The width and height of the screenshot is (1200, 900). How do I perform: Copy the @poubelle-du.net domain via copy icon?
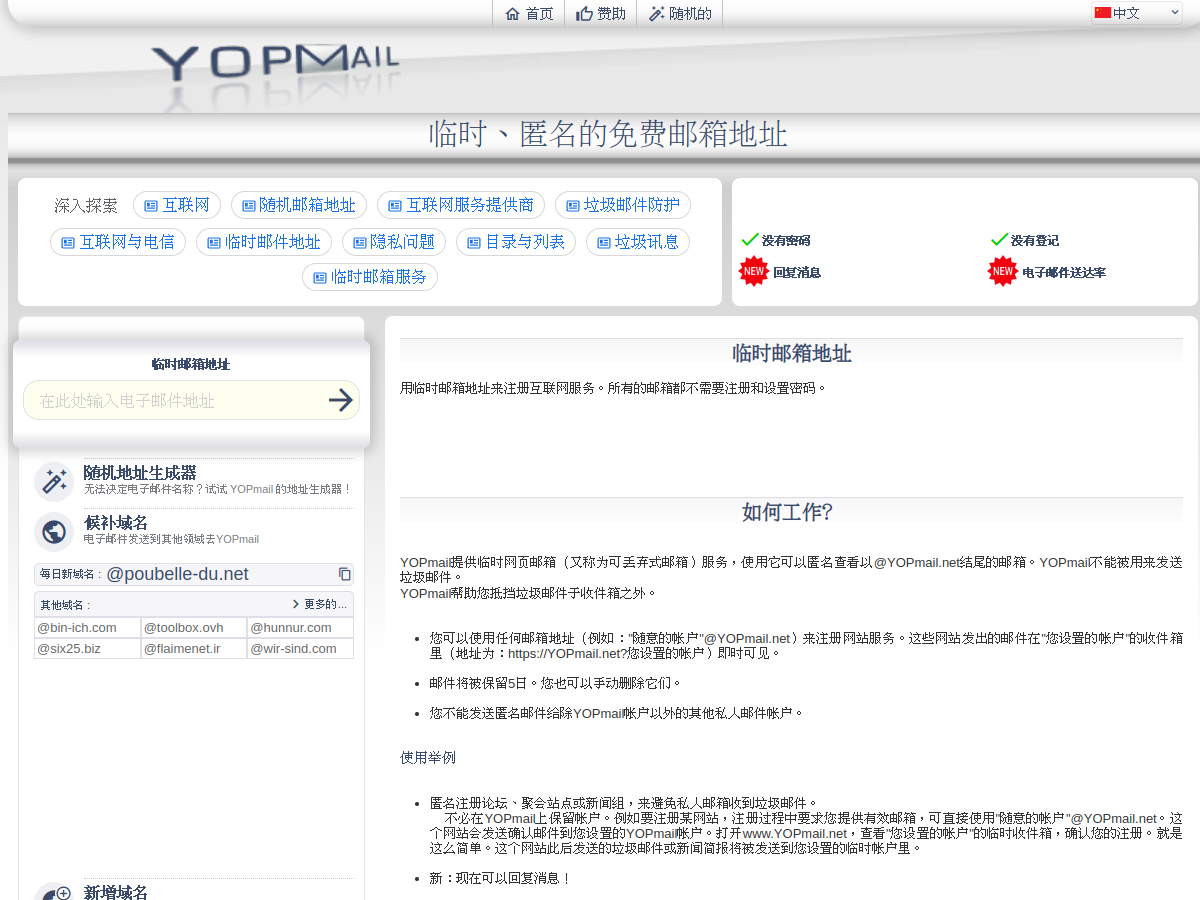tap(345, 574)
